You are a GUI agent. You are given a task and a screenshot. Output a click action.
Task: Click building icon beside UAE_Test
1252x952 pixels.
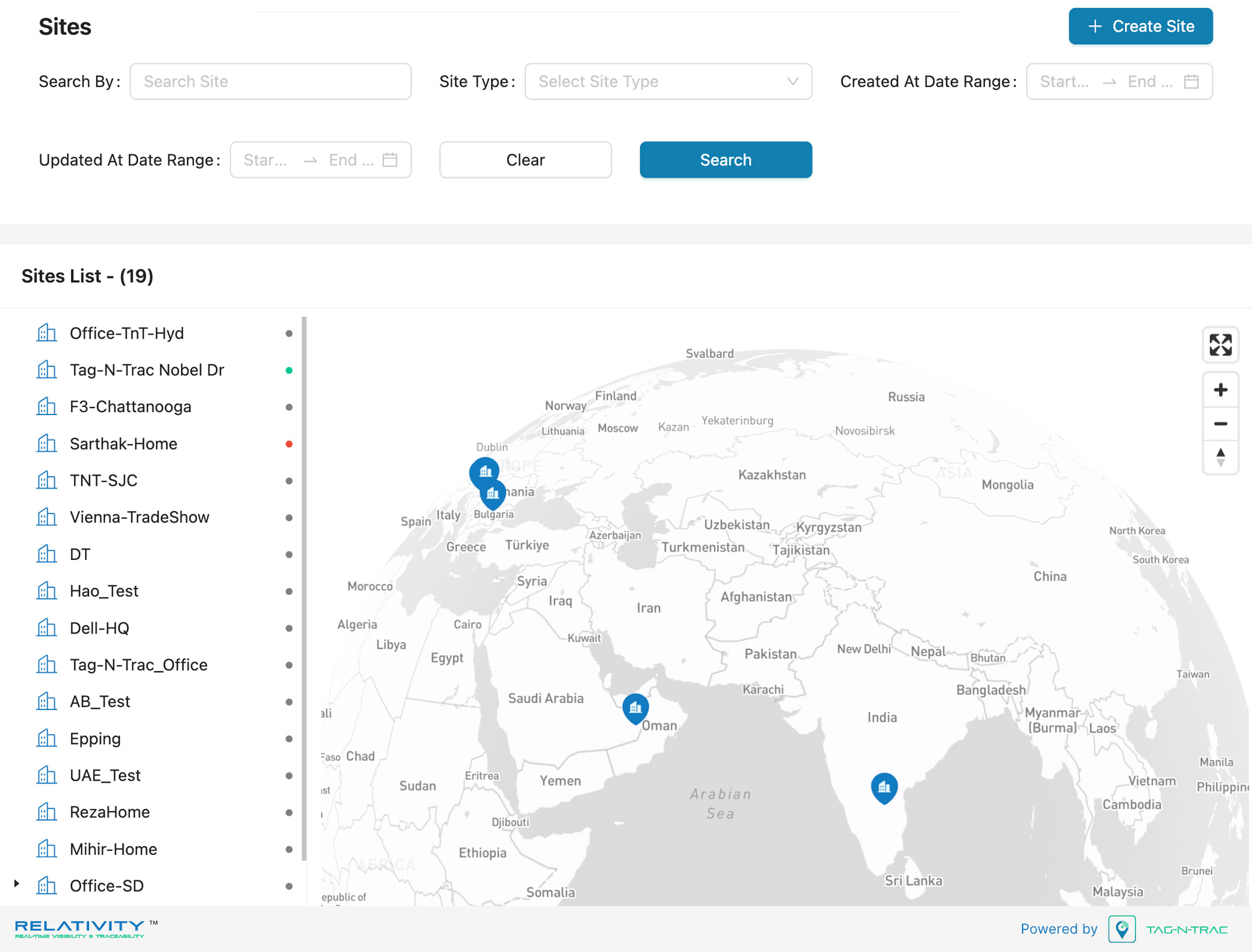(x=47, y=774)
